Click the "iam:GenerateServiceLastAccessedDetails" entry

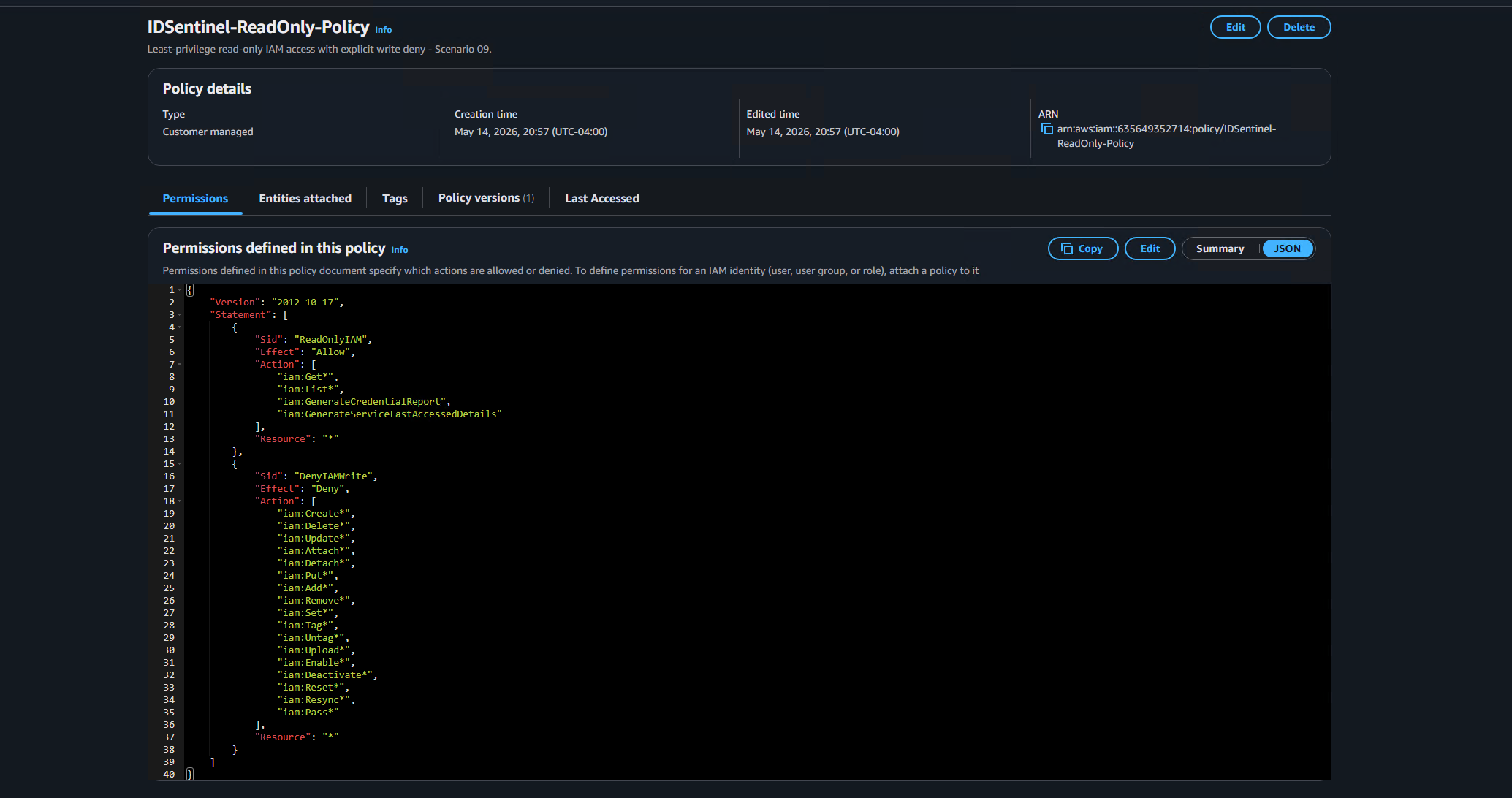[390, 414]
